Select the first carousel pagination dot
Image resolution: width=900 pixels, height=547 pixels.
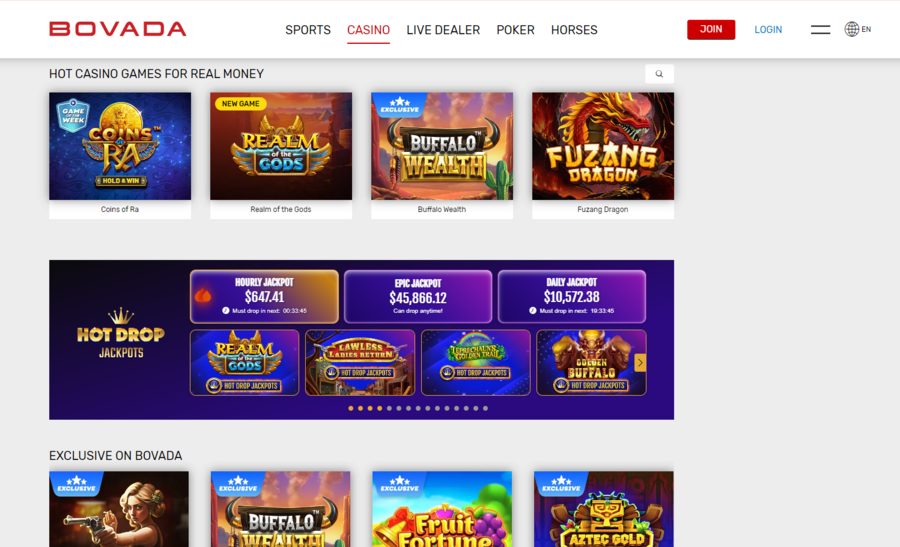click(351, 408)
